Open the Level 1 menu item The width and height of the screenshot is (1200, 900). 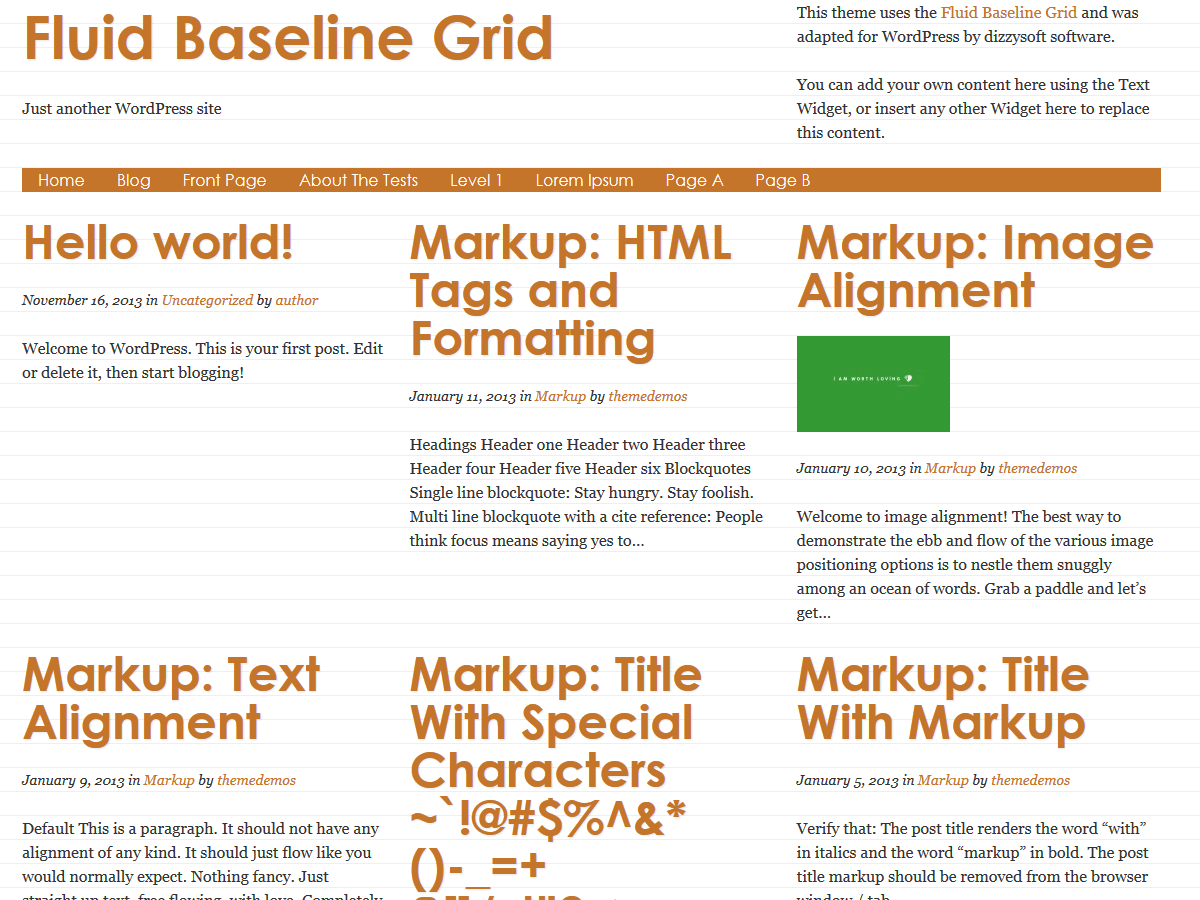click(x=476, y=180)
